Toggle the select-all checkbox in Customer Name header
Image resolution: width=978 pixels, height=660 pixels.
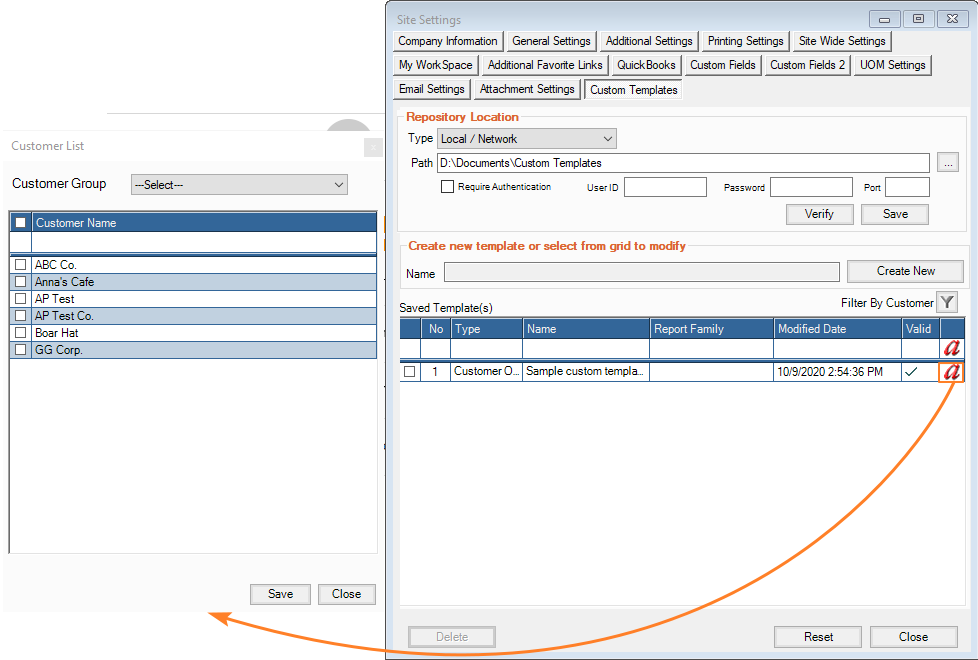(20, 223)
